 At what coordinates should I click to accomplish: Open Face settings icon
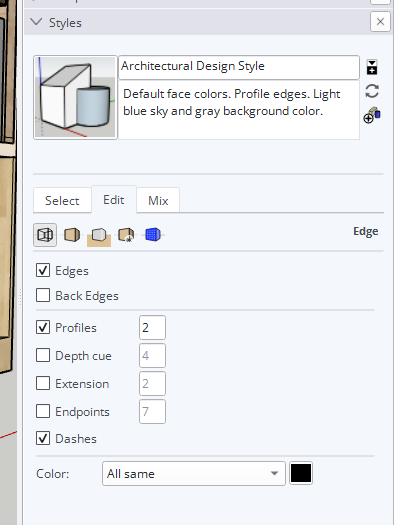pos(72,235)
